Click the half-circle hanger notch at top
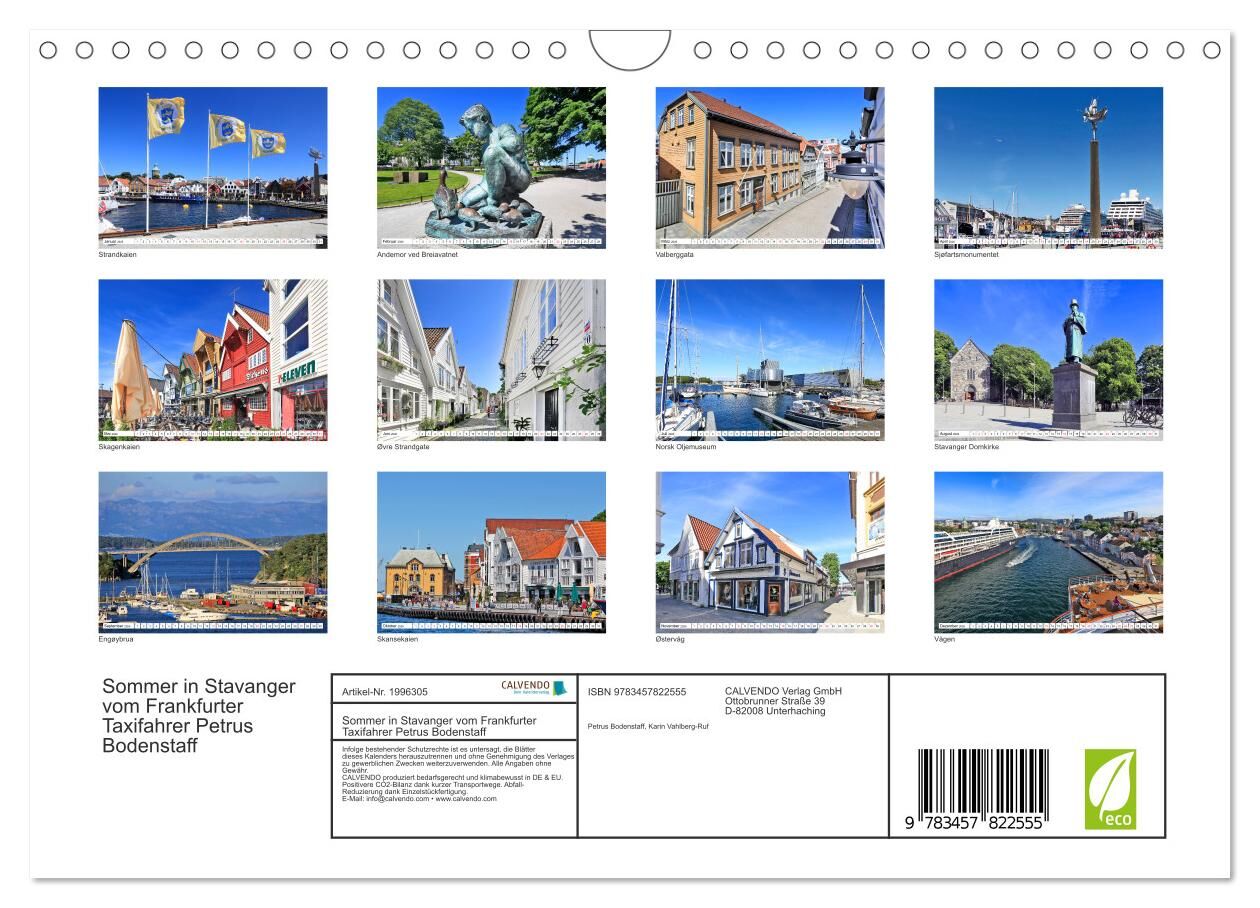 tap(630, 49)
